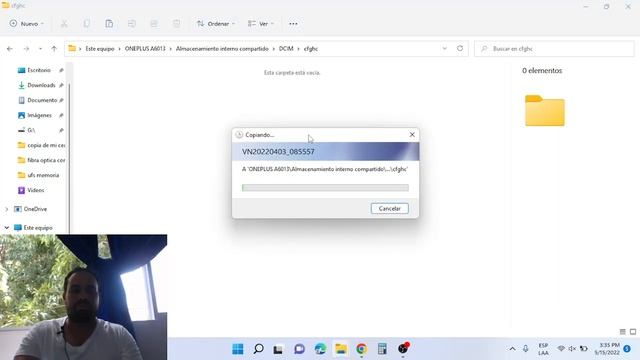640x360 pixels.
Task: Open Imágenes in the sidebar
Action: pyautogui.click(x=39, y=115)
